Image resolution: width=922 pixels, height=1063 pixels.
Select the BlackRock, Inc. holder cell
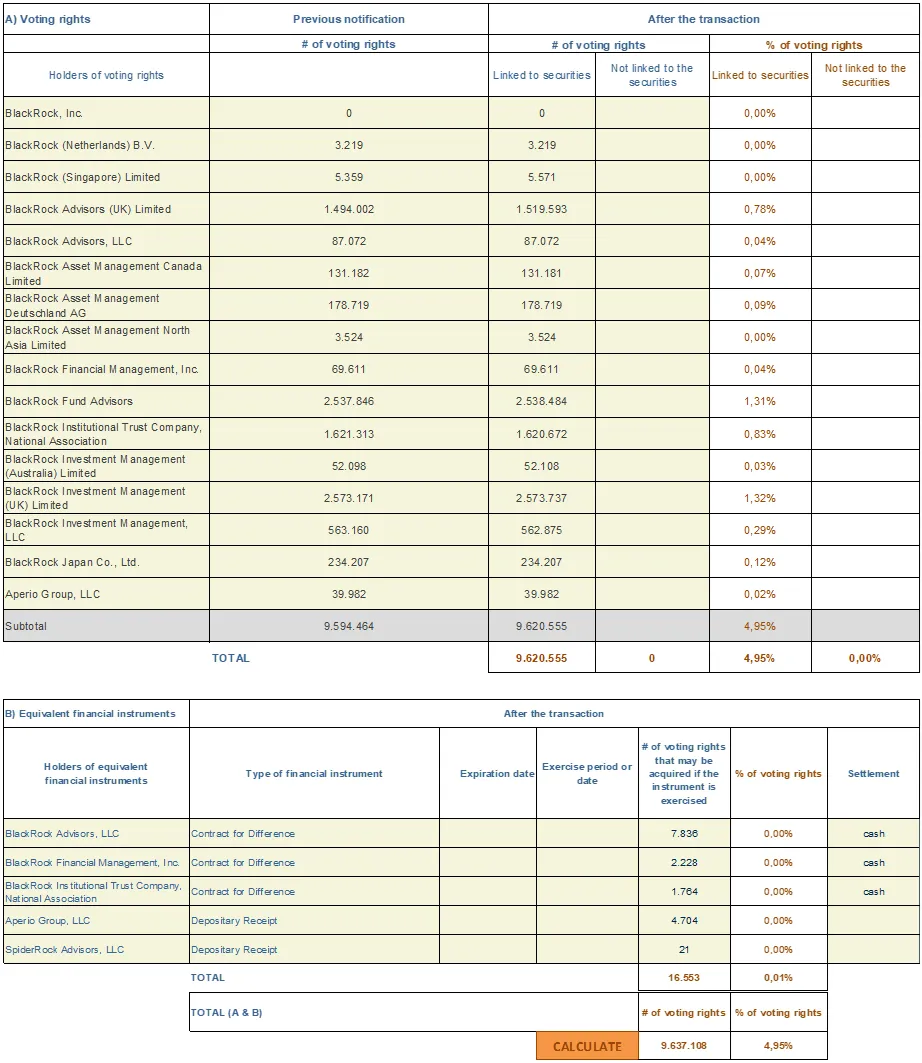click(106, 113)
